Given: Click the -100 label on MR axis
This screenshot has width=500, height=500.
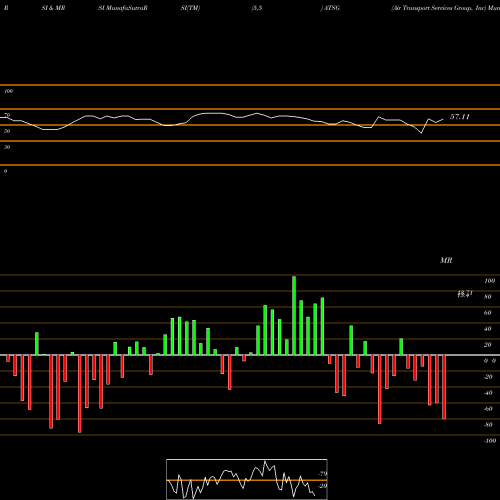Looking at the screenshot, I should coord(490,441).
